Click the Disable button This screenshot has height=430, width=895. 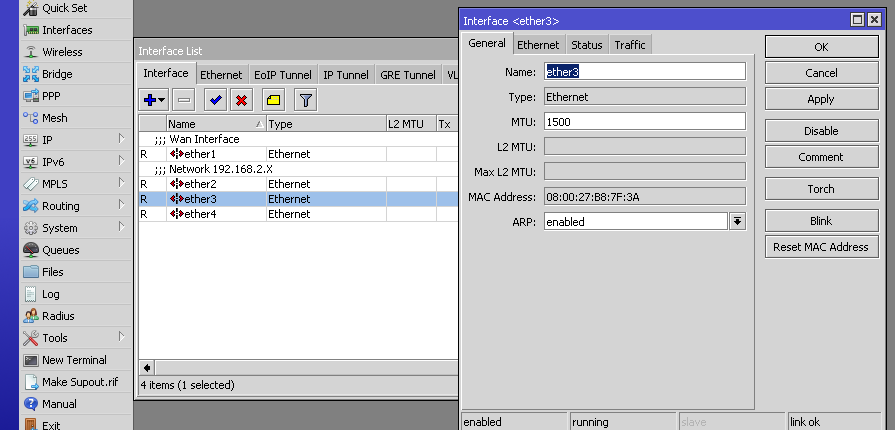[821, 131]
